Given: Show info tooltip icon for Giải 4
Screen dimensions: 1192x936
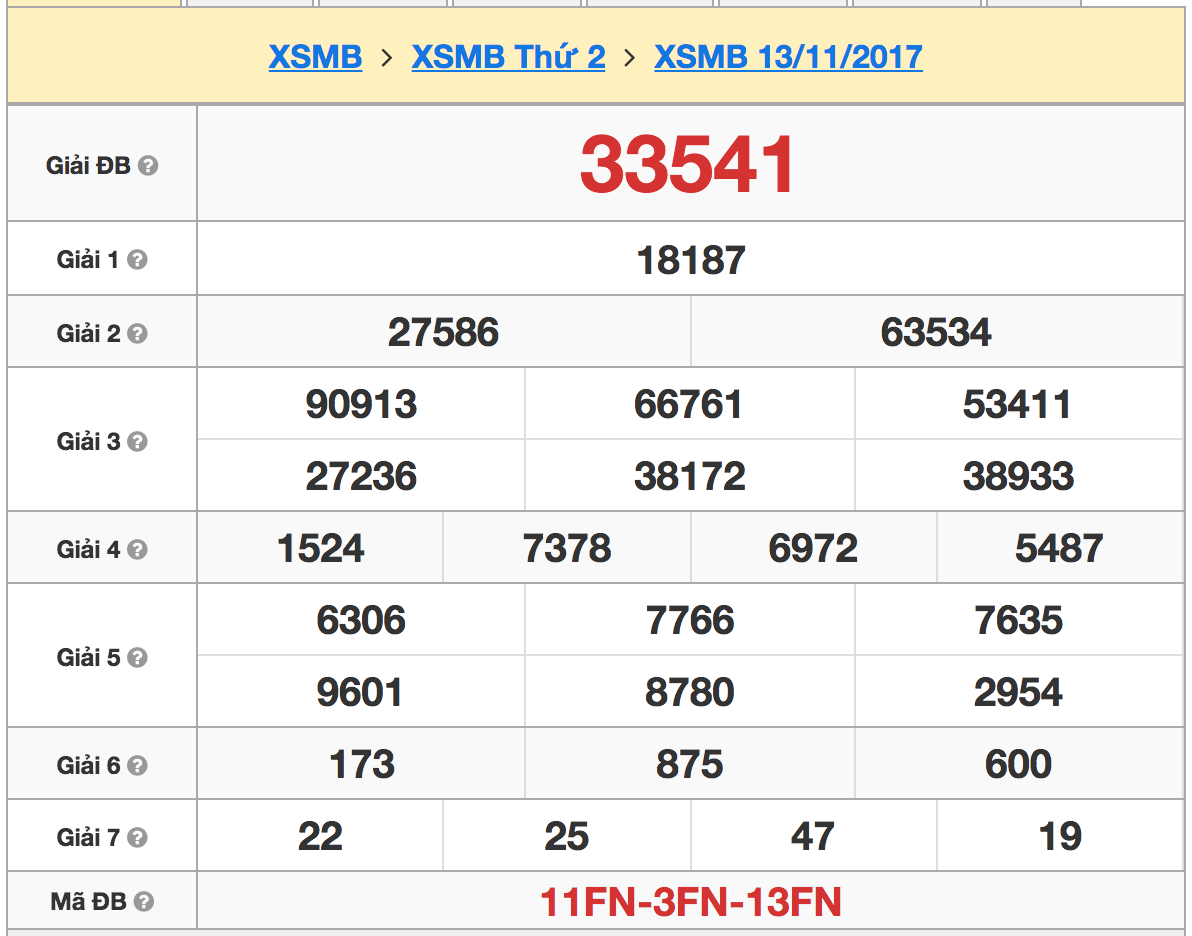Looking at the screenshot, I should 138,550.
